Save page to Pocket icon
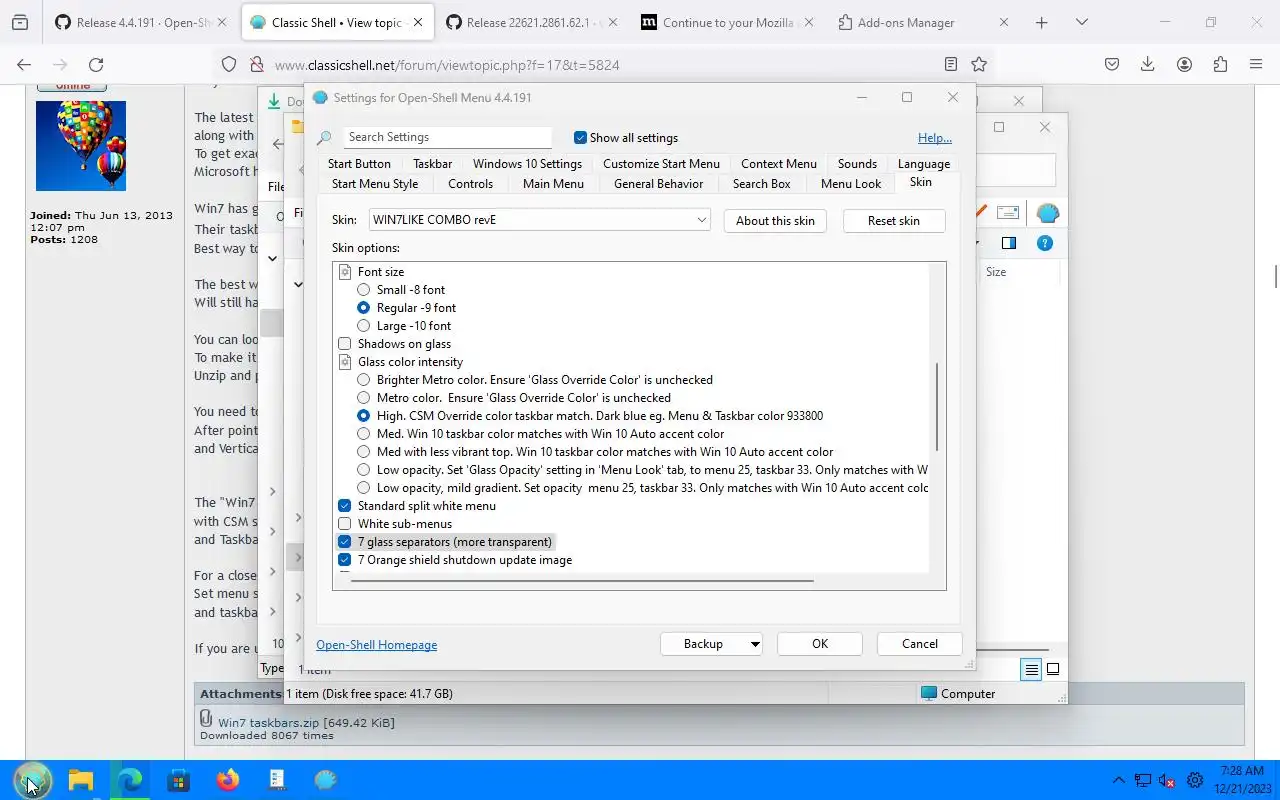Image resolution: width=1280 pixels, height=800 pixels. (x=1112, y=64)
